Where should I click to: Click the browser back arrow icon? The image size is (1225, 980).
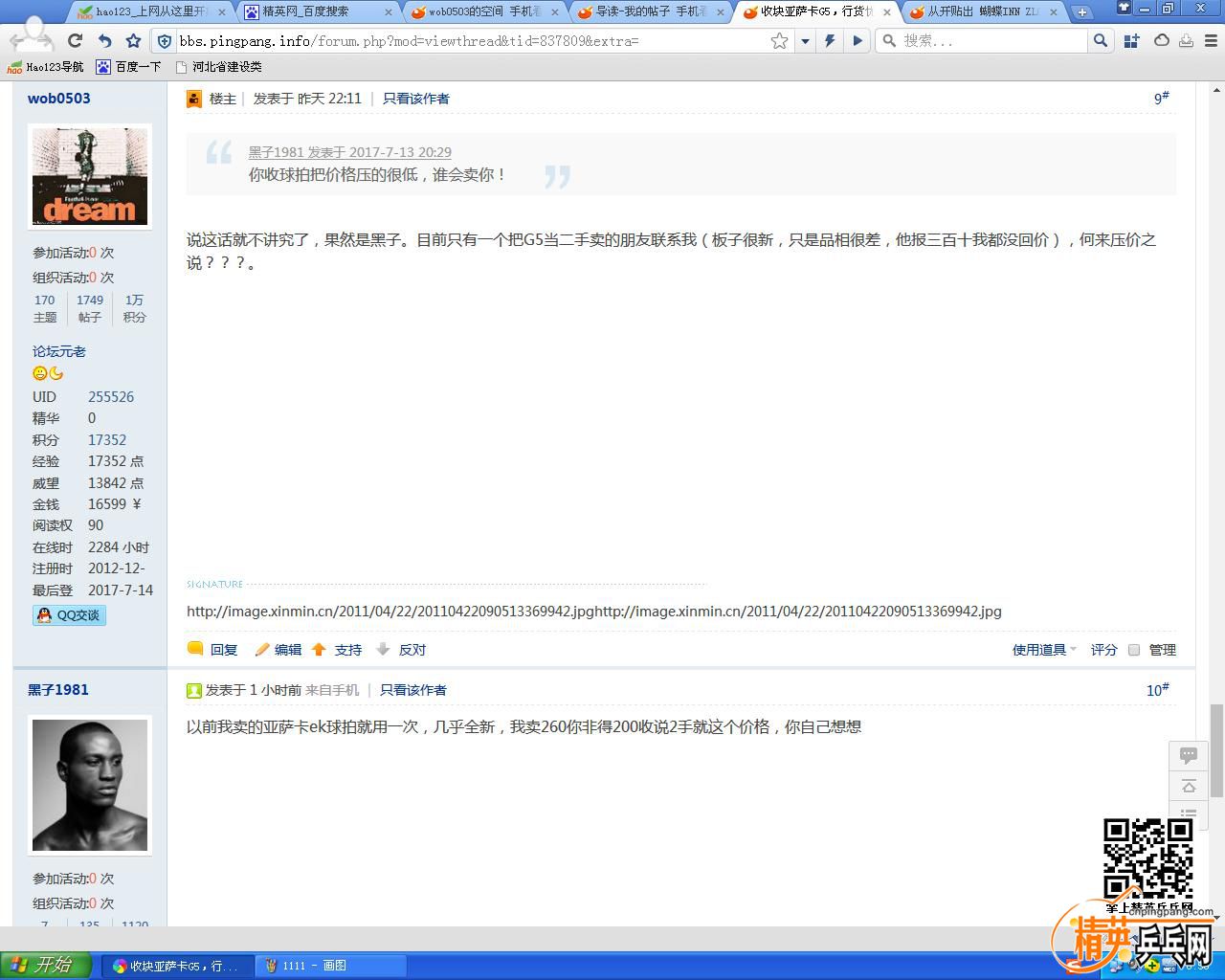[x=104, y=41]
